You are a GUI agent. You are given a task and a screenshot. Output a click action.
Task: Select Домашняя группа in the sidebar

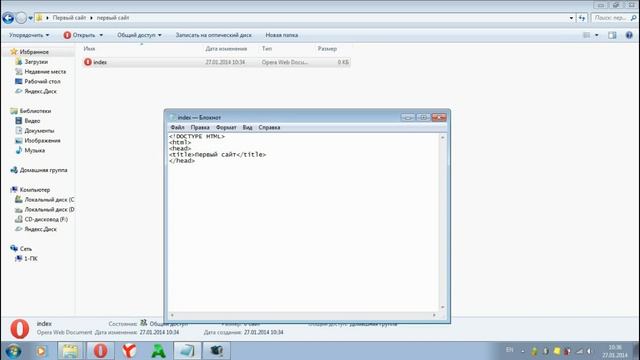coord(43,170)
